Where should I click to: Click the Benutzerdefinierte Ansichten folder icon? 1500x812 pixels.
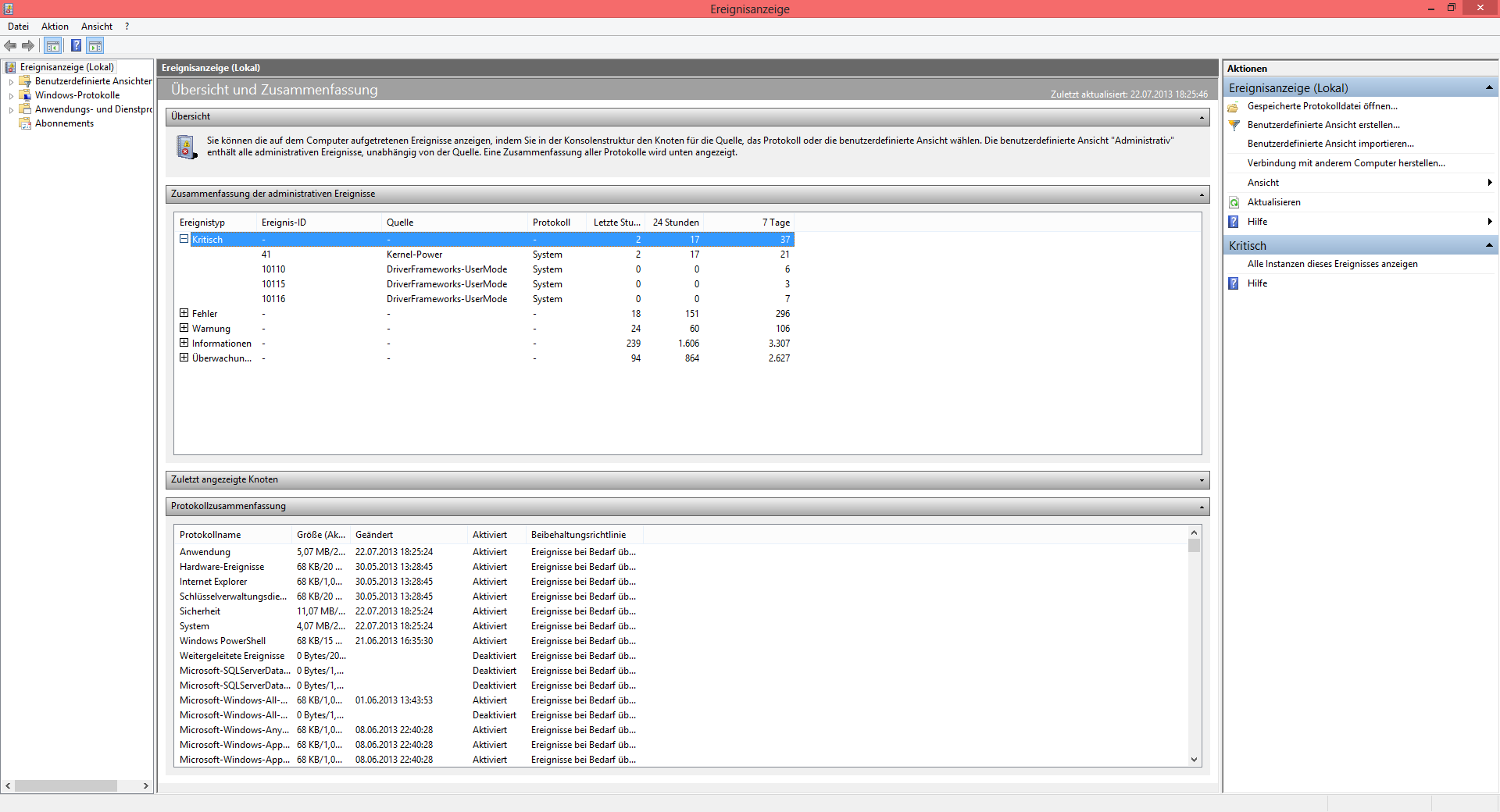tap(25, 81)
